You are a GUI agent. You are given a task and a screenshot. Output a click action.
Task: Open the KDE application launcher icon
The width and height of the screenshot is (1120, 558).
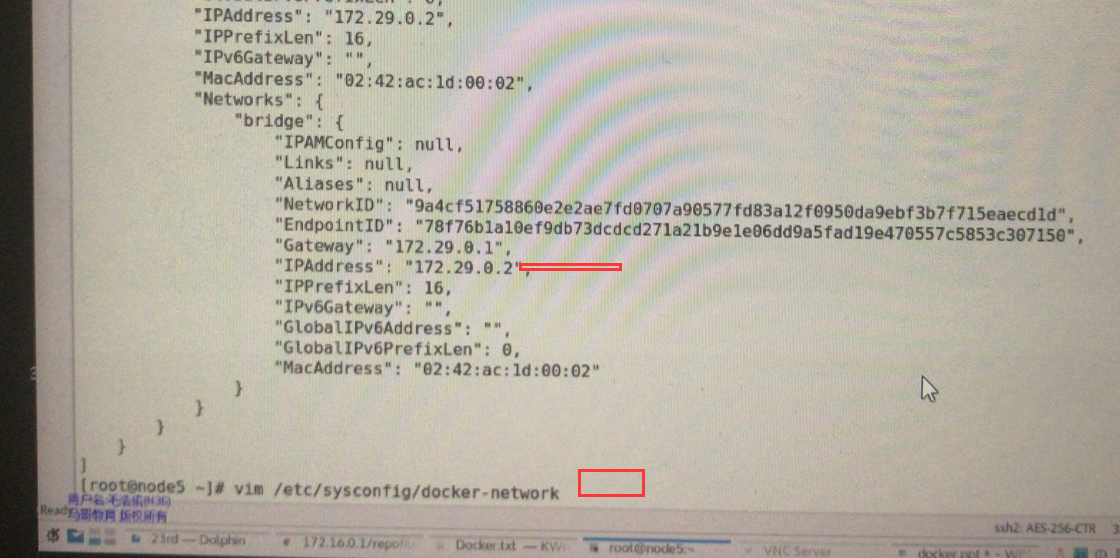click(53, 536)
